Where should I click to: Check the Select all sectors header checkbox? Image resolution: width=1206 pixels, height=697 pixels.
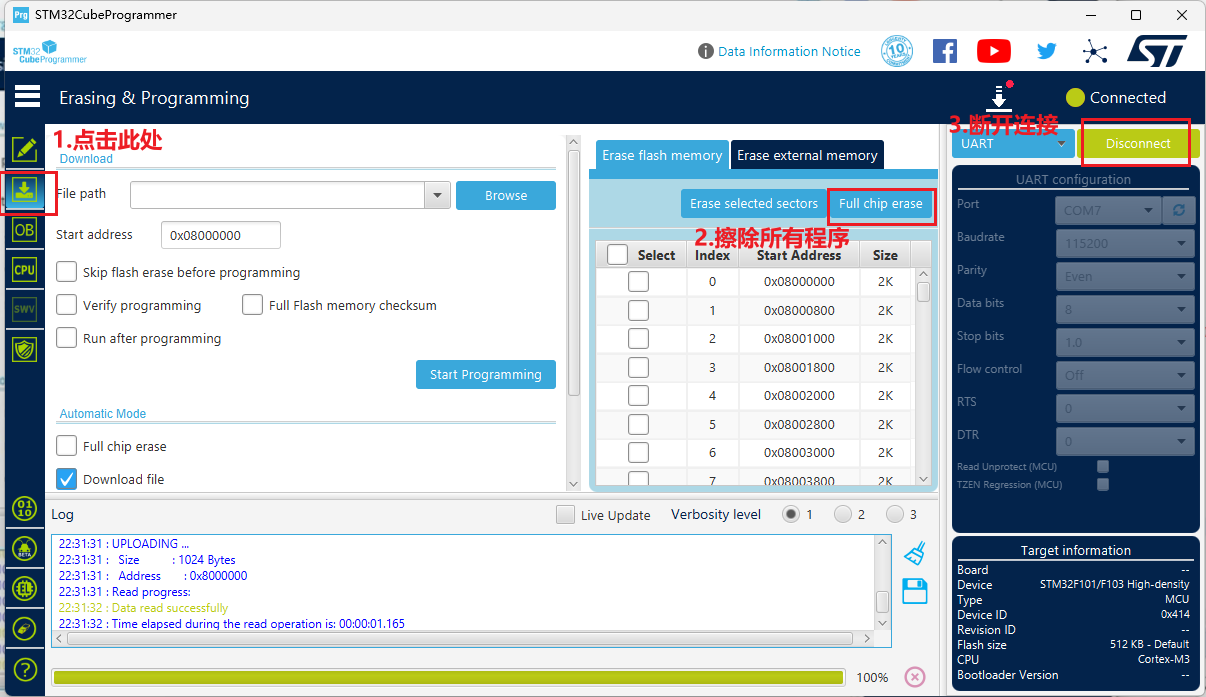(617, 255)
